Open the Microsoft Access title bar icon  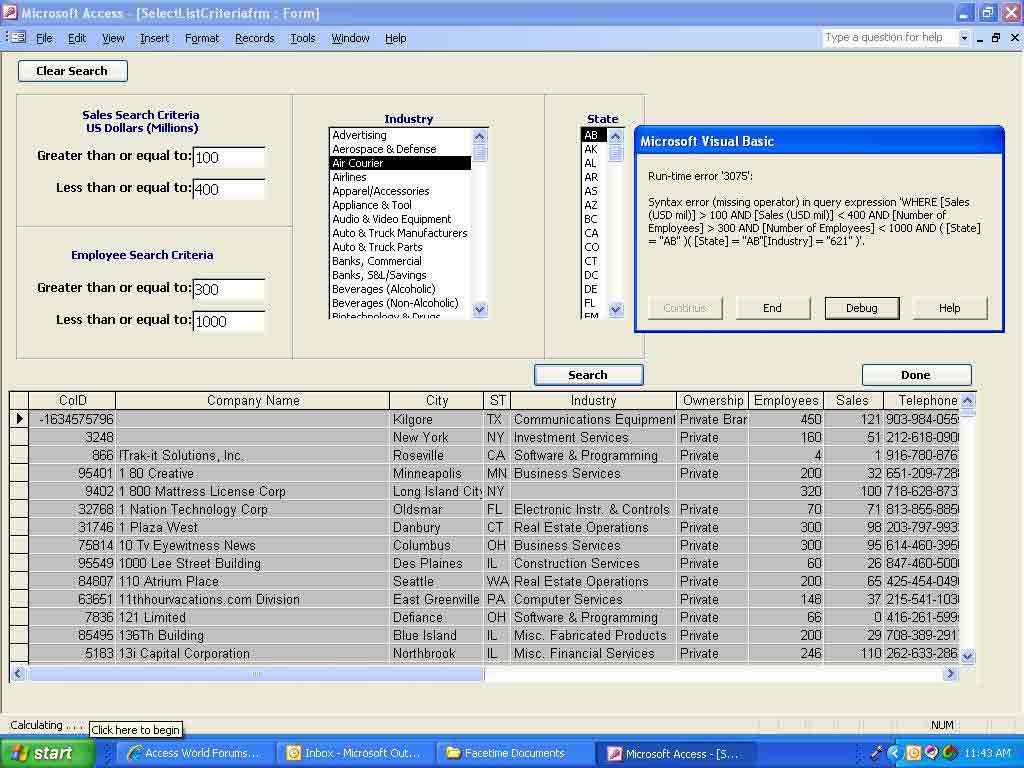point(10,12)
